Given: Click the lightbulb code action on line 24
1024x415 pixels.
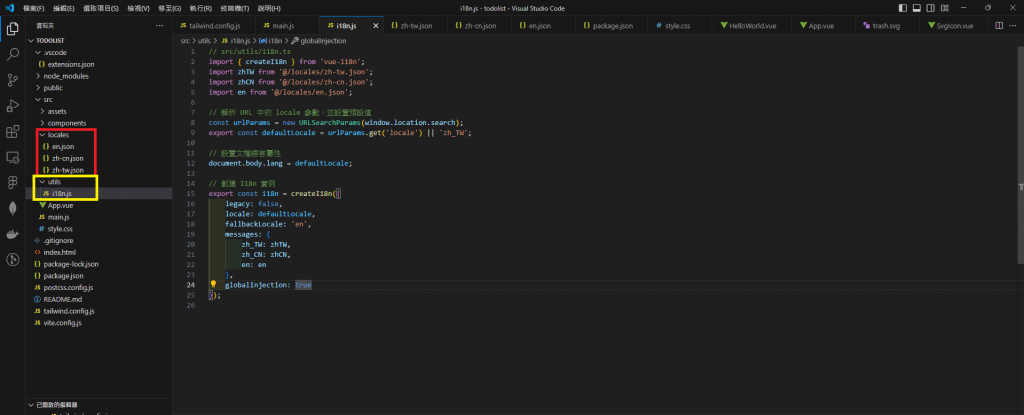Looking at the screenshot, I should [x=213, y=285].
